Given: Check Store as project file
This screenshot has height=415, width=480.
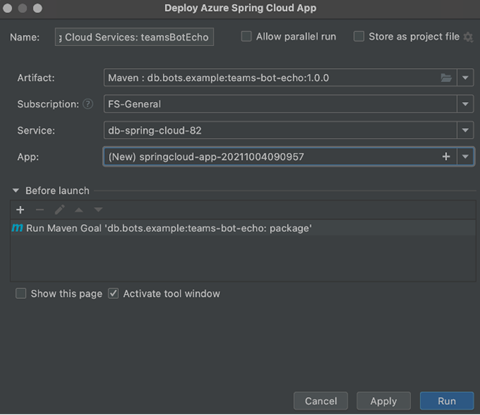Looking at the screenshot, I should [x=359, y=36].
